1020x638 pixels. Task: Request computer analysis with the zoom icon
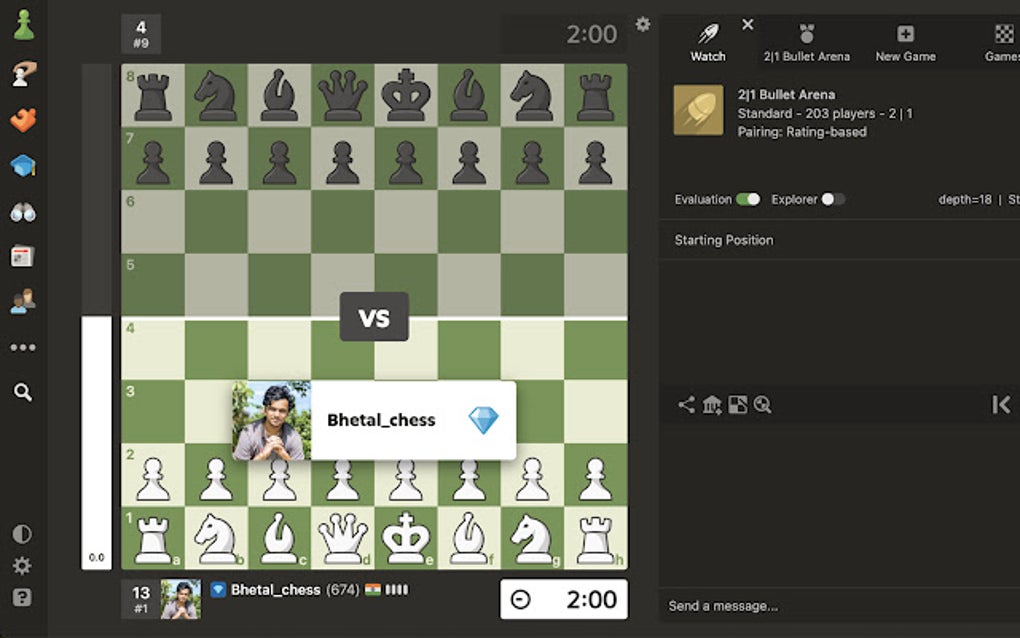(x=764, y=405)
